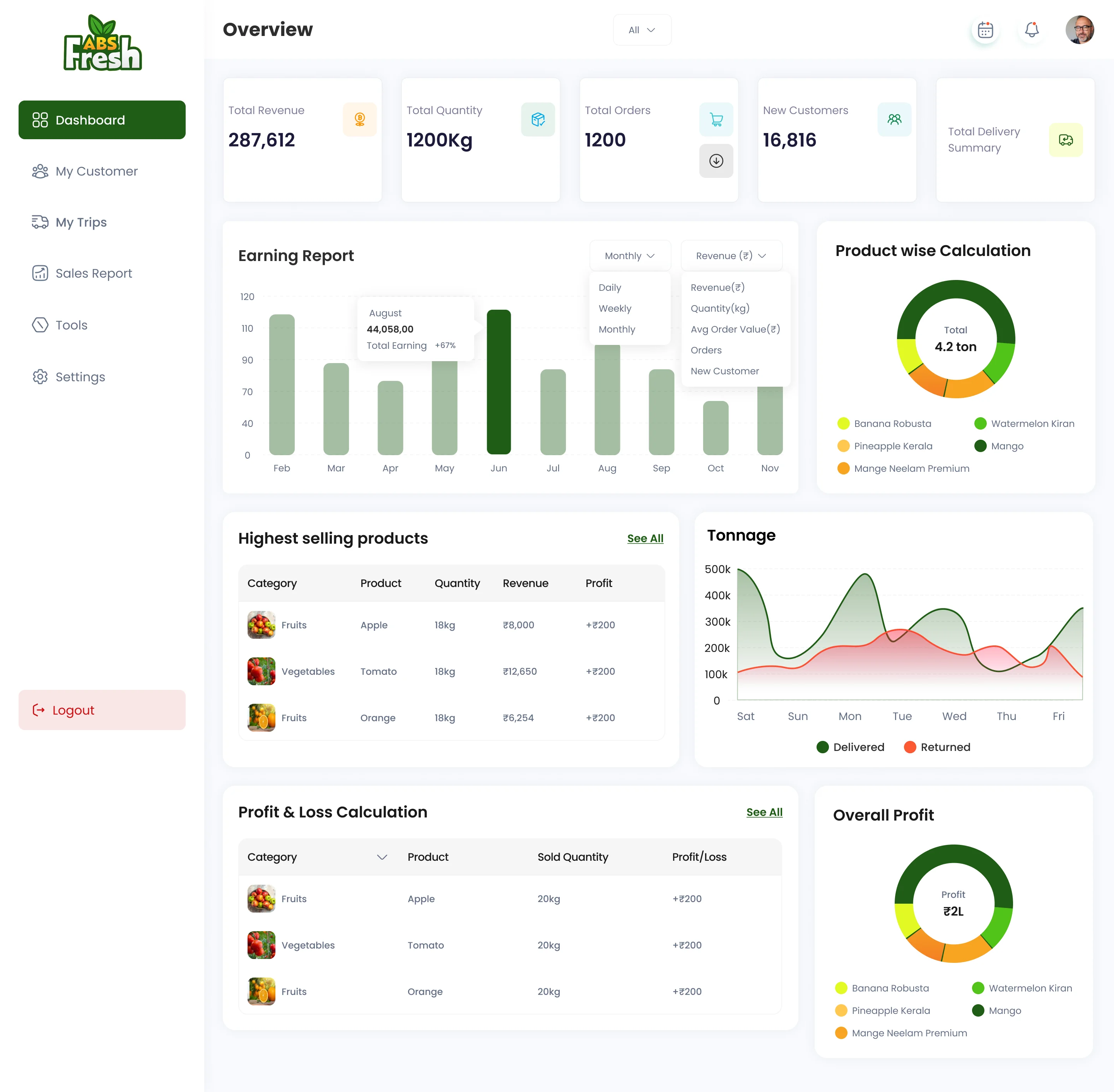Image resolution: width=1114 pixels, height=1092 pixels.
Task: Click ₹12,650 revenue for Tomato
Action: (520, 671)
